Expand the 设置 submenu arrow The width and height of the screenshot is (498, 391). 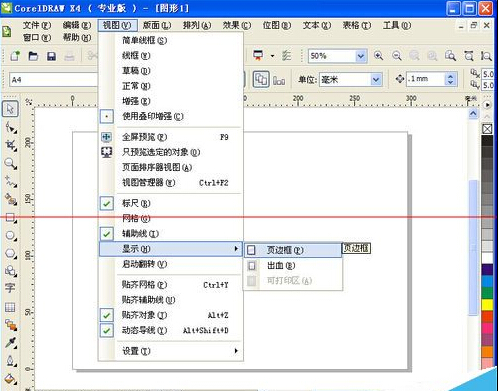coord(236,351)
